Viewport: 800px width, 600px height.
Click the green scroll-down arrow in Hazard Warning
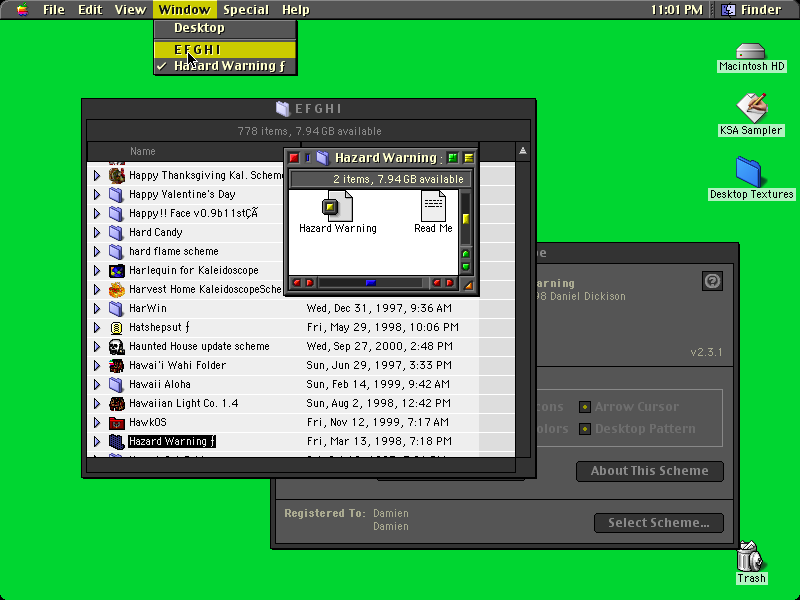[x=466, y=267]
